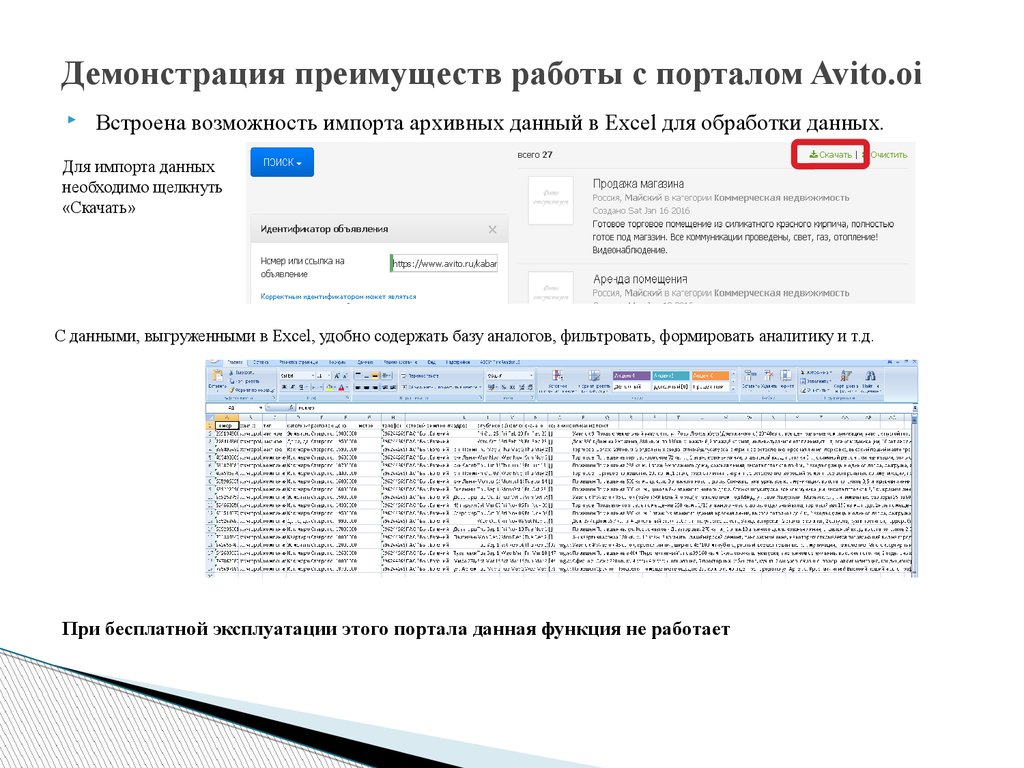Open the AutoSum dropdown
1024x768 pixels.
[x=817, y=373]
